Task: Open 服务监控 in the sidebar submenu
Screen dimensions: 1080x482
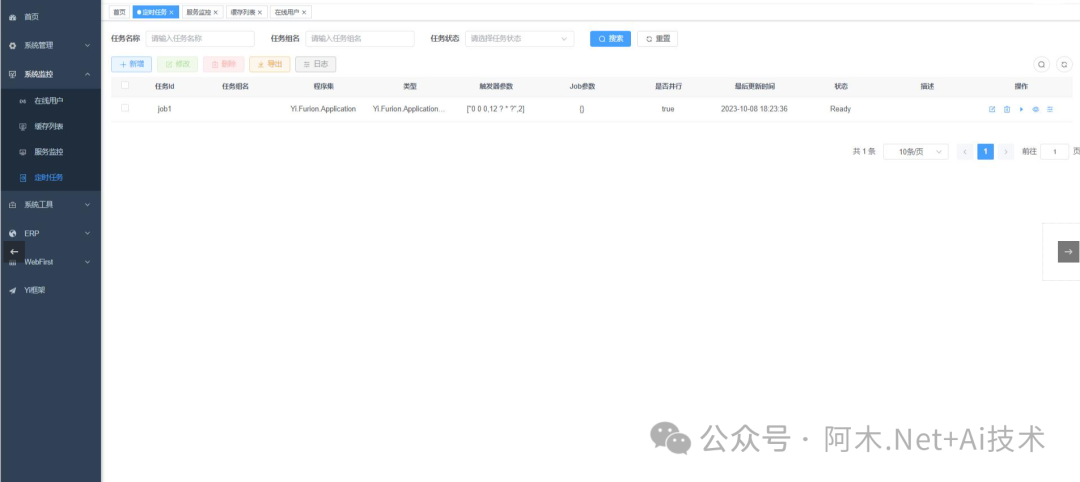Action: point(48,151)
